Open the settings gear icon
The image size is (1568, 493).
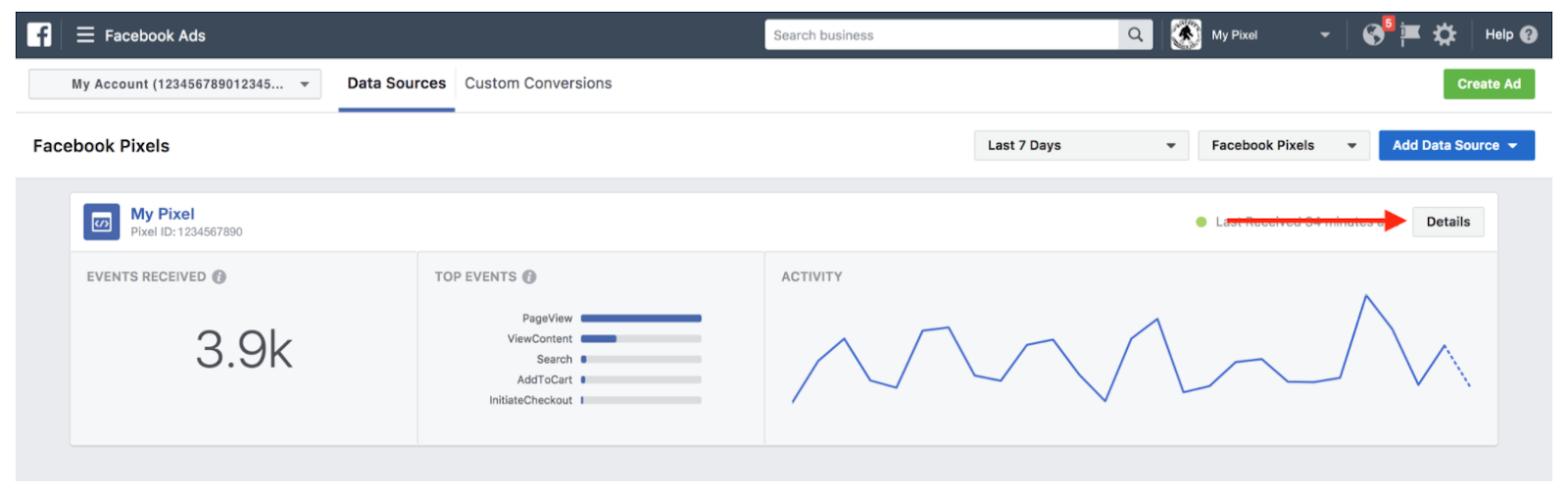(1445, 35)
